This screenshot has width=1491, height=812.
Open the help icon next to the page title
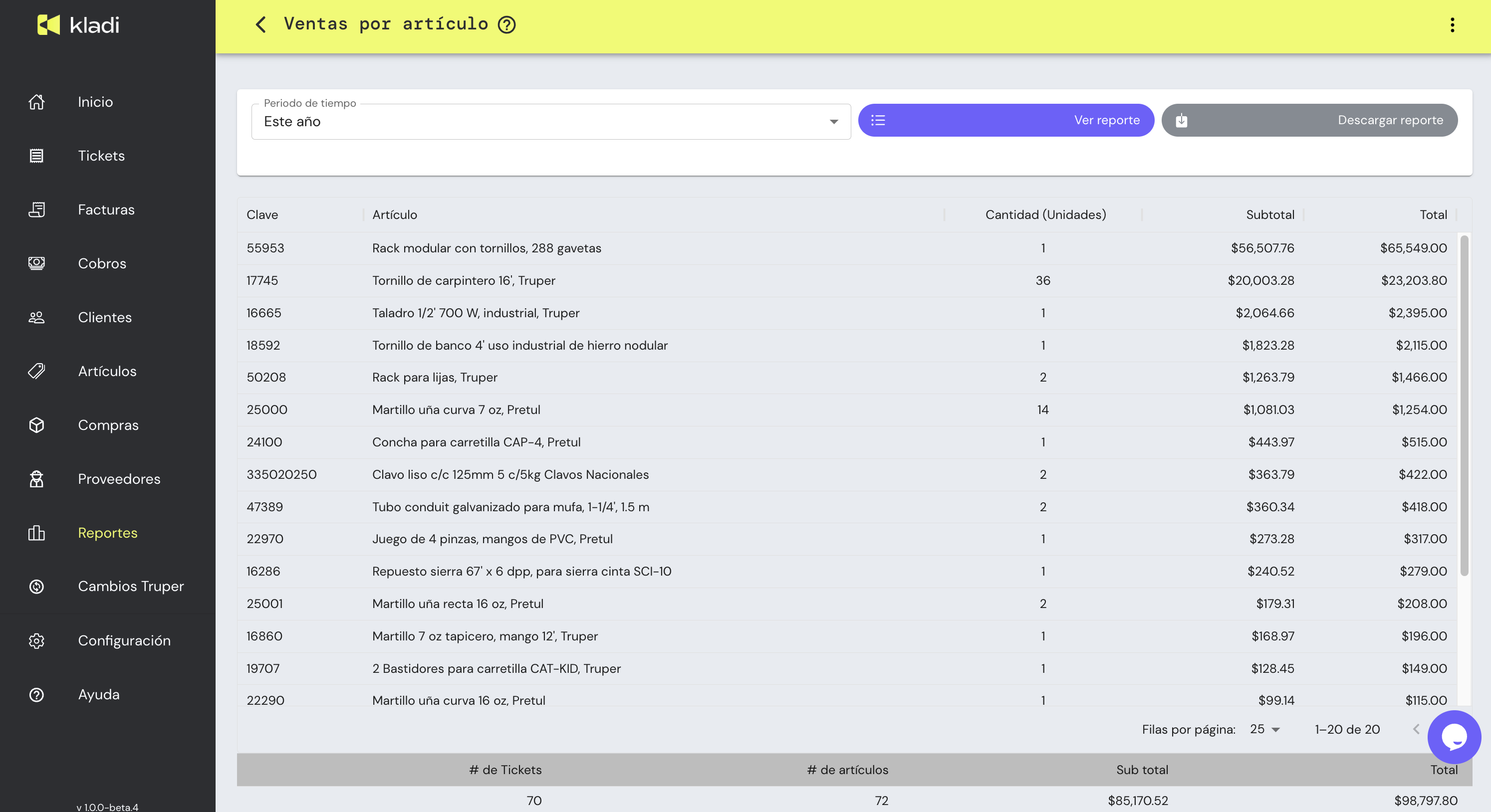click(506, 24)
